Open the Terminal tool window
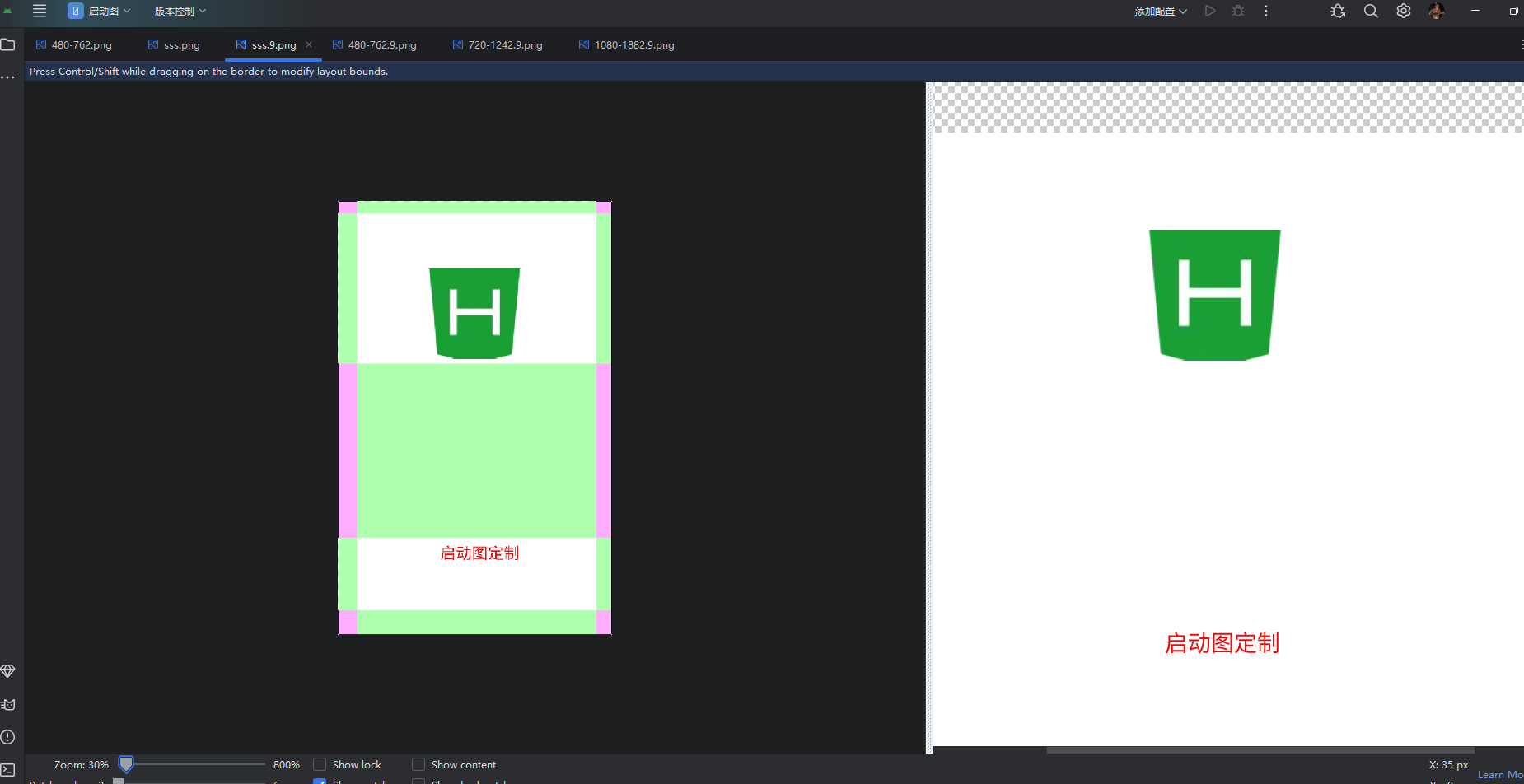 coord(8,770)
